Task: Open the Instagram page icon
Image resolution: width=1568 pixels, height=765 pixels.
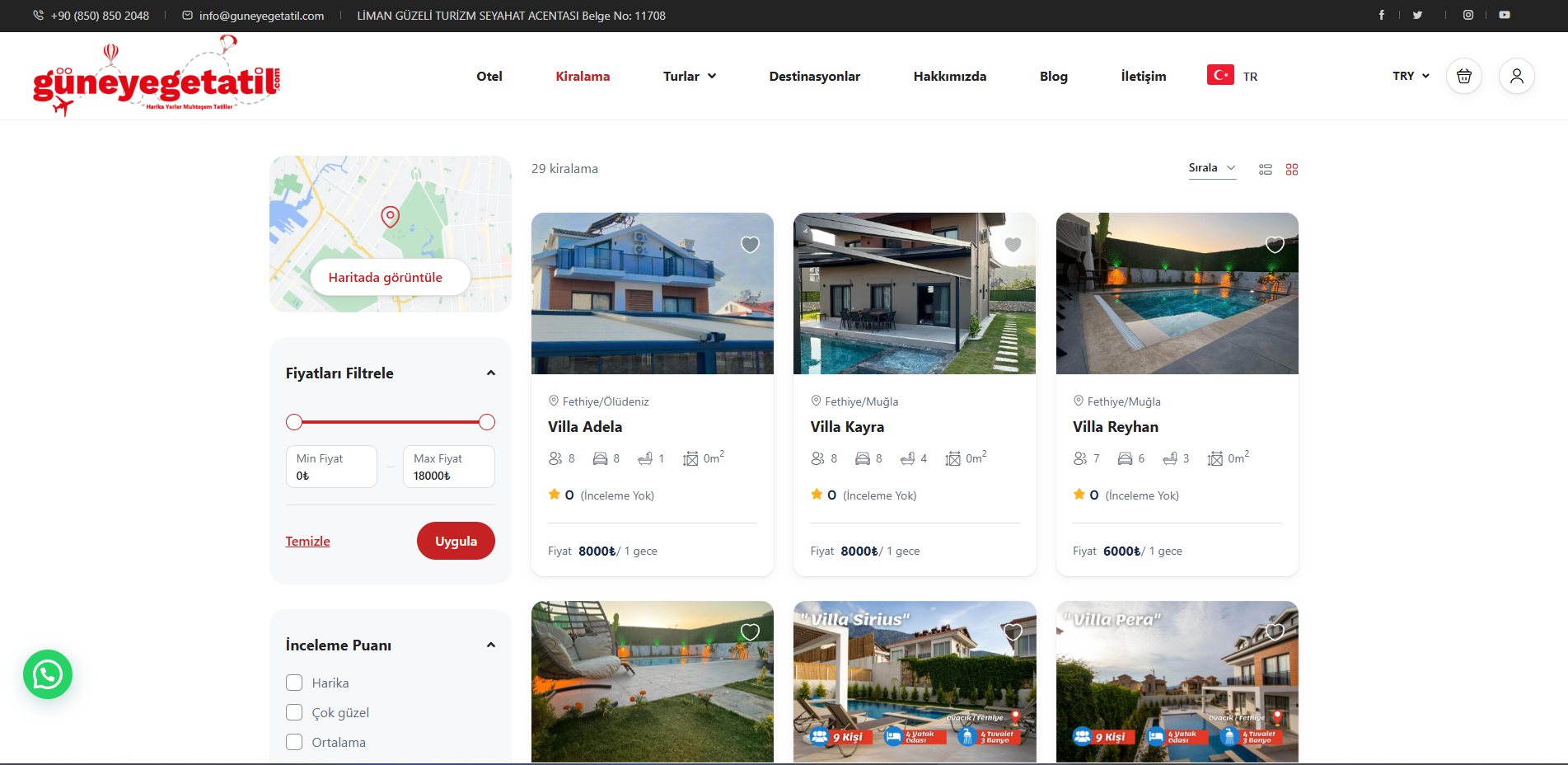Action: (x=1468, y=15)
